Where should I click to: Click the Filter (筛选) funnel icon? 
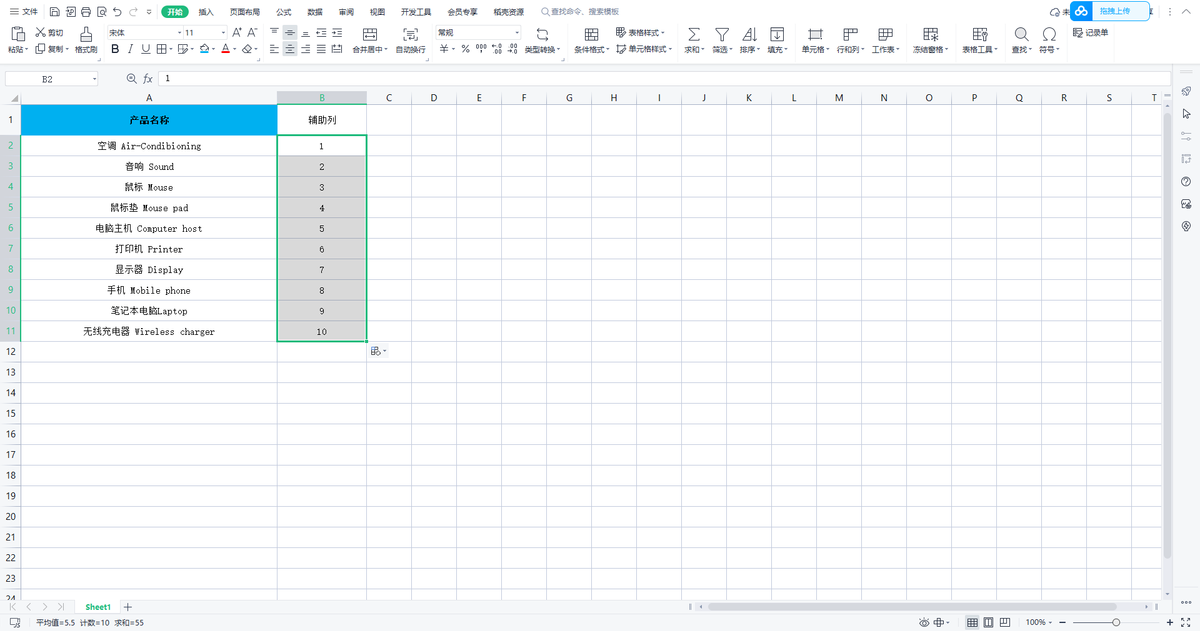[x=721, y=34]
